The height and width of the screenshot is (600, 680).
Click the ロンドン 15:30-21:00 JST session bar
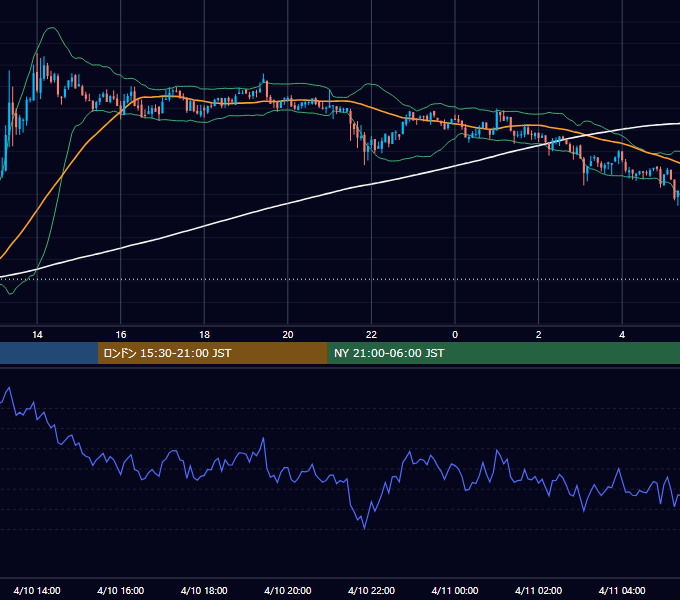212,353
